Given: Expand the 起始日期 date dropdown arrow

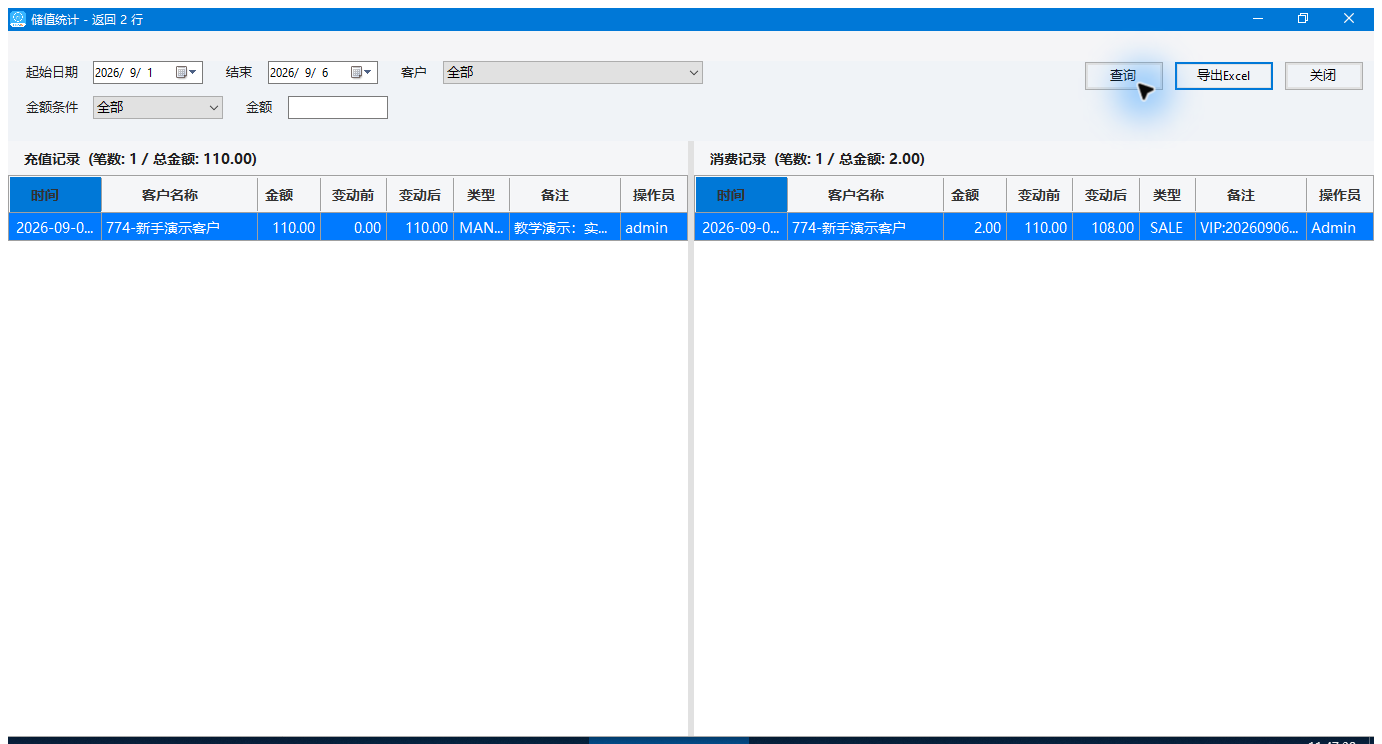Looking at the screenshot, I should point(194,72).
